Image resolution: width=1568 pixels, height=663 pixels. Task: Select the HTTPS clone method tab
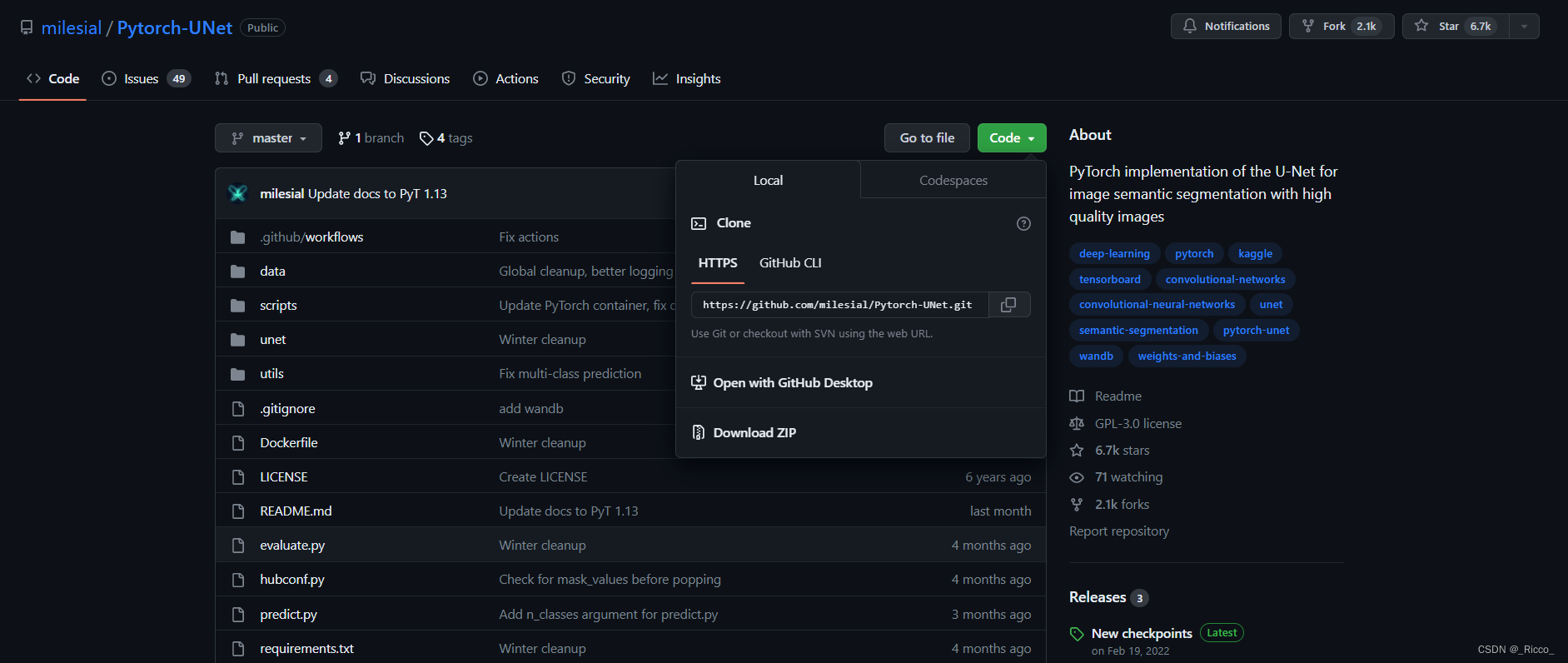tap(718, 263)
